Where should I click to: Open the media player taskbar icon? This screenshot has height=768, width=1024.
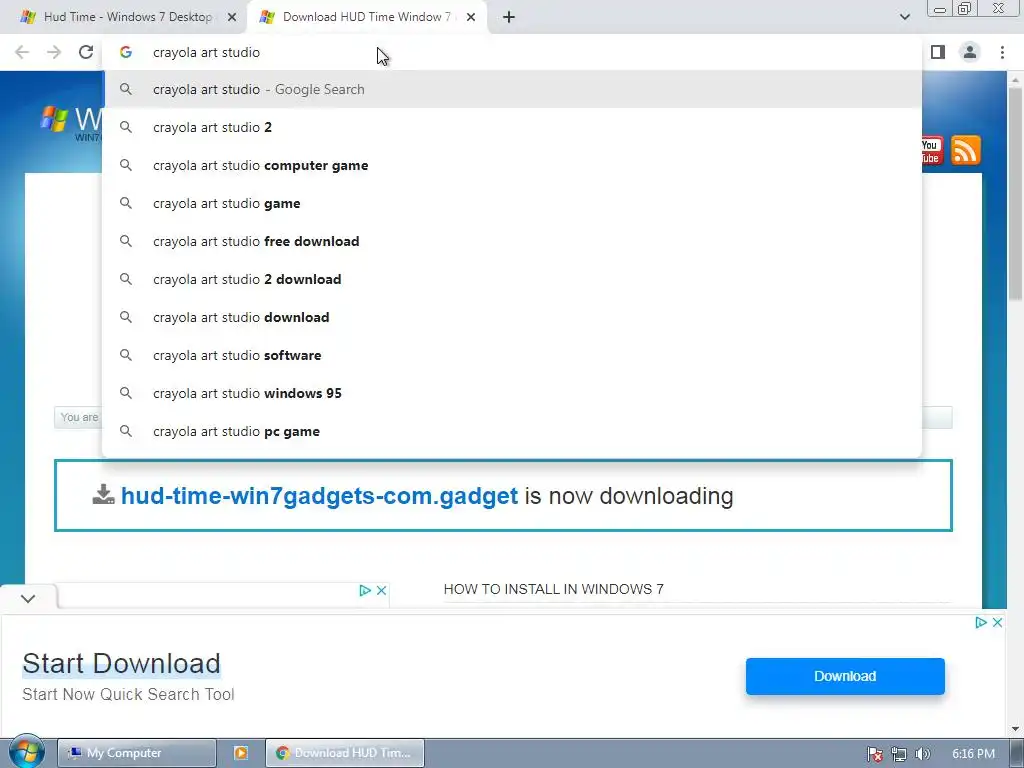240,753
